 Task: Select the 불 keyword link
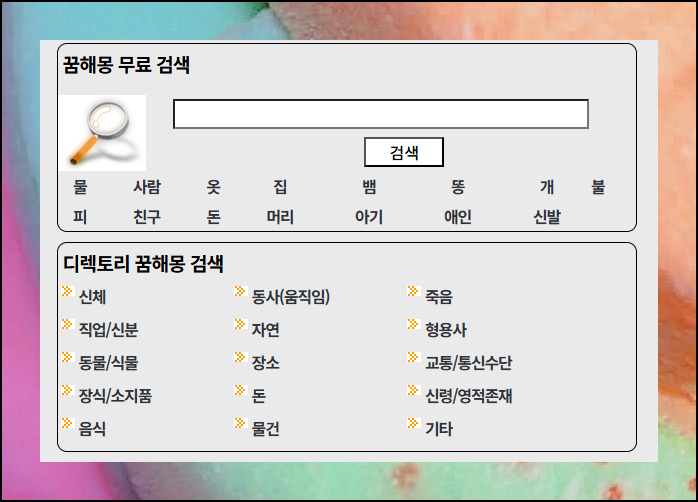point(598,187)
